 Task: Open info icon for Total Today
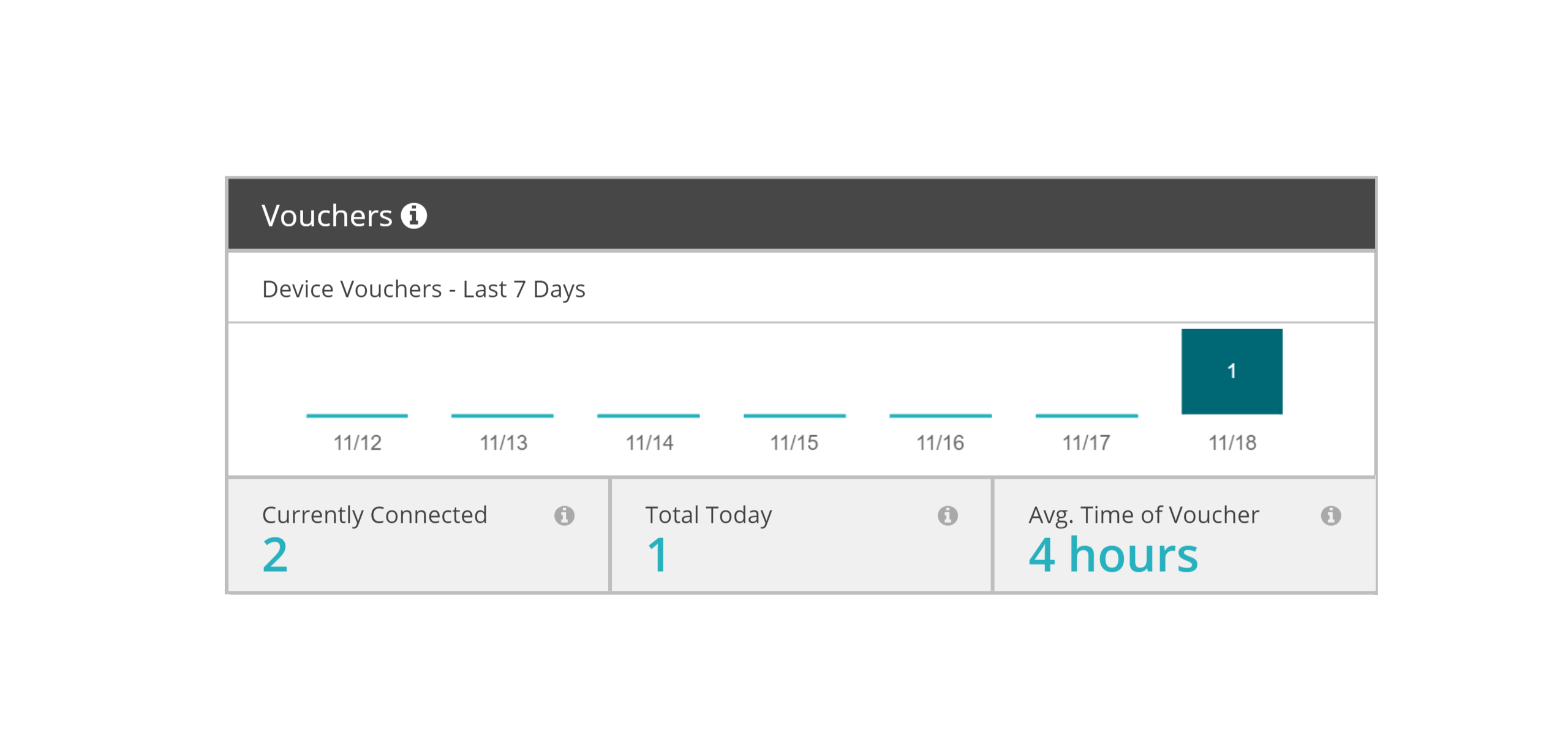pyautogui.click(x=947, y=515)
